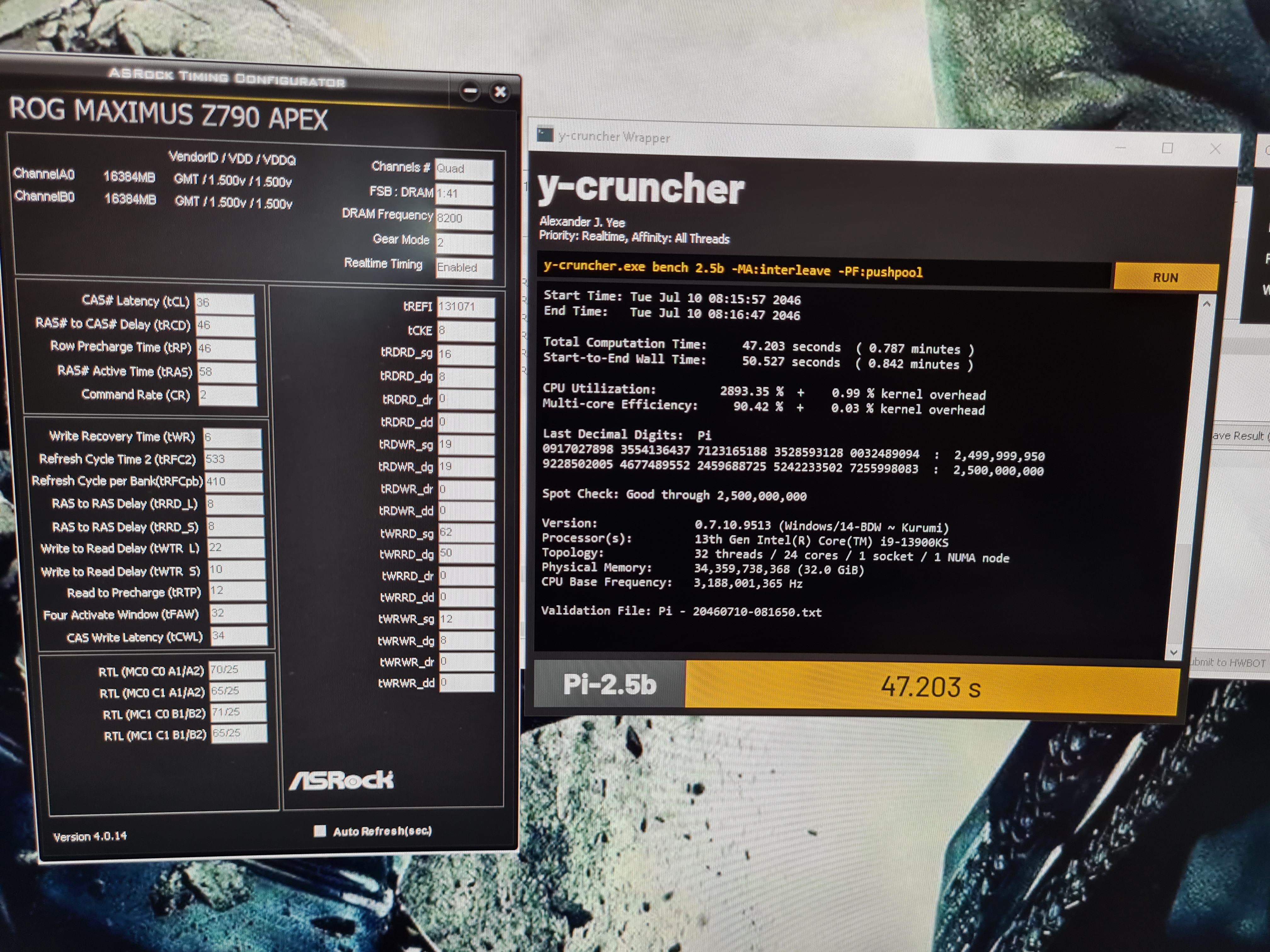Click the tRDWR_sg value field
1270x952 pixels.
coord(466,445)
